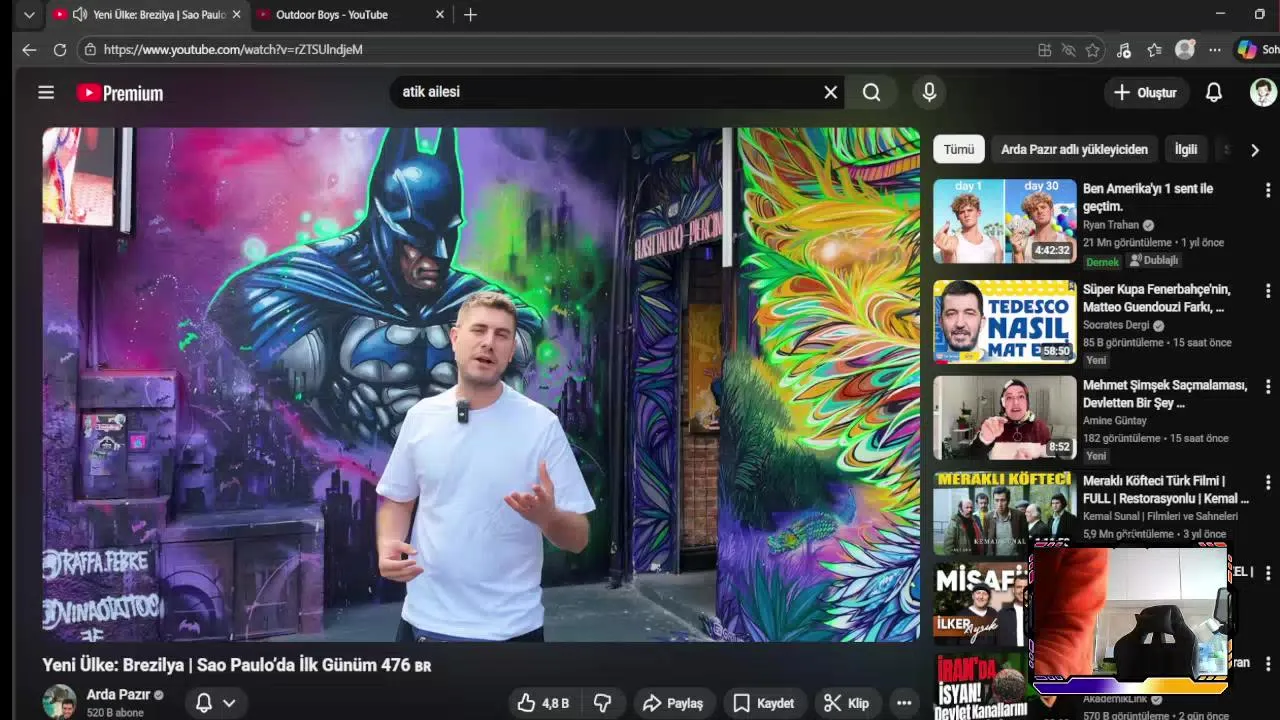This screenshot has width=1280, height=720.
Task: Open a new browser tab
Action: 470,14
